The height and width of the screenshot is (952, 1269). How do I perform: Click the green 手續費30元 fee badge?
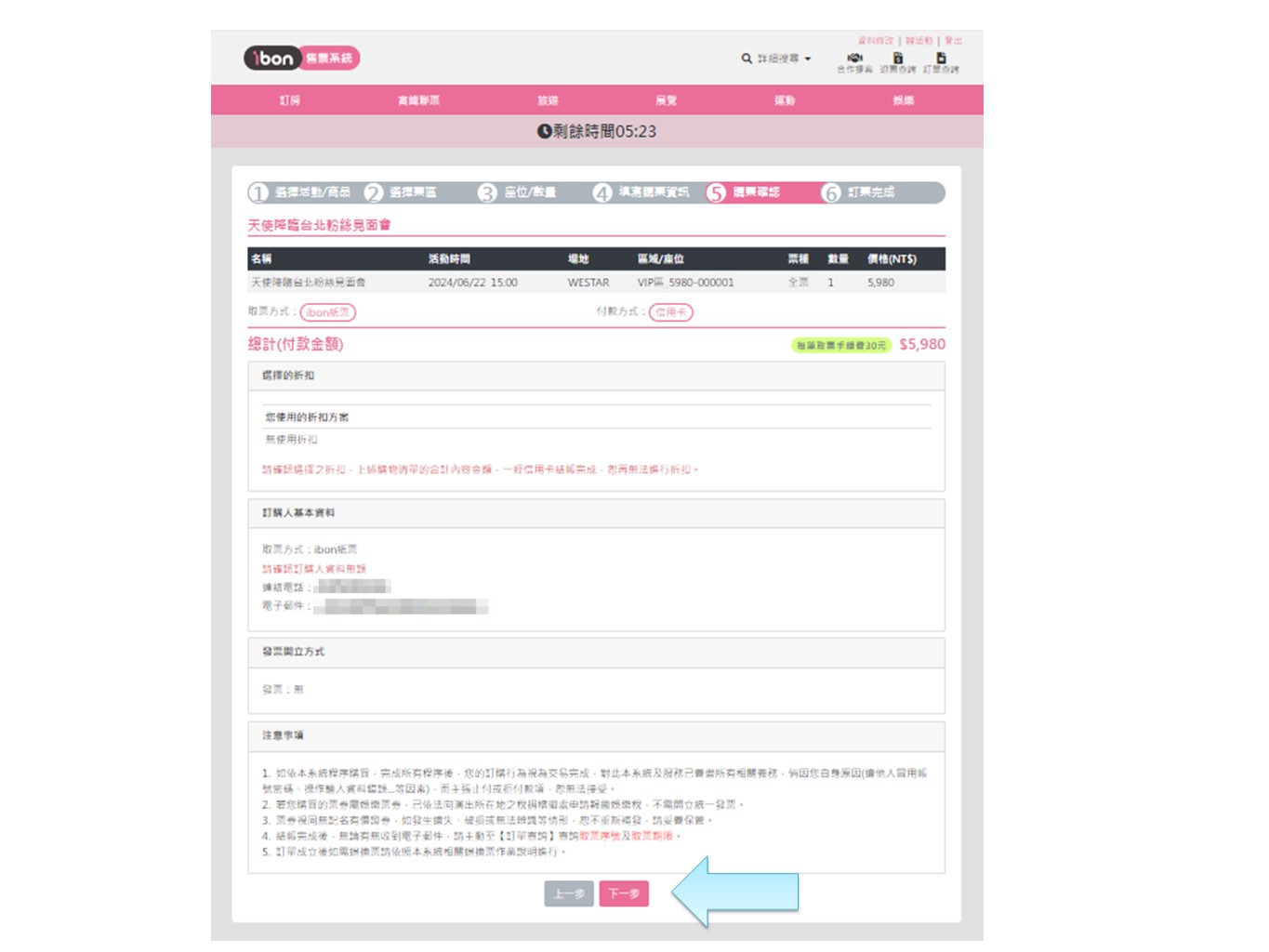point(841,345)
